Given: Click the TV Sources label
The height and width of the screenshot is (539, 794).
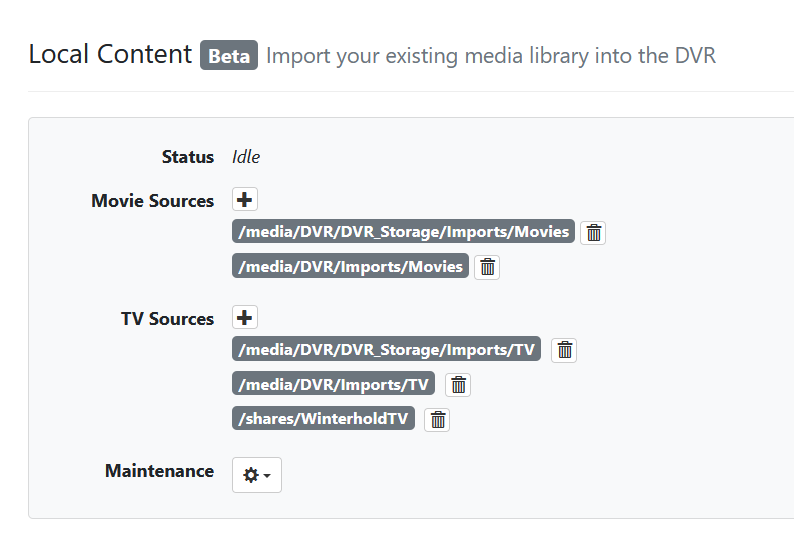Looking at the screenshot, I should tap(167, 319).
